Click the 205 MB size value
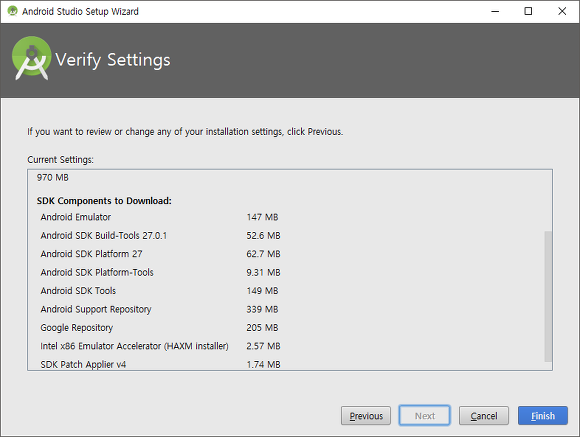580x437 pixels. point(262,328)
